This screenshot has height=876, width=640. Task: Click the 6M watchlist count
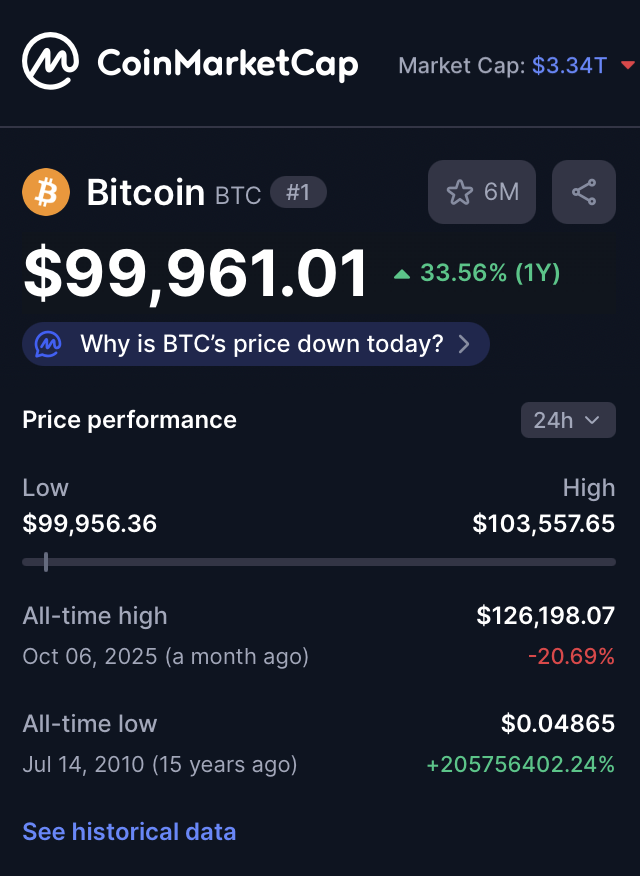(501, 192)
